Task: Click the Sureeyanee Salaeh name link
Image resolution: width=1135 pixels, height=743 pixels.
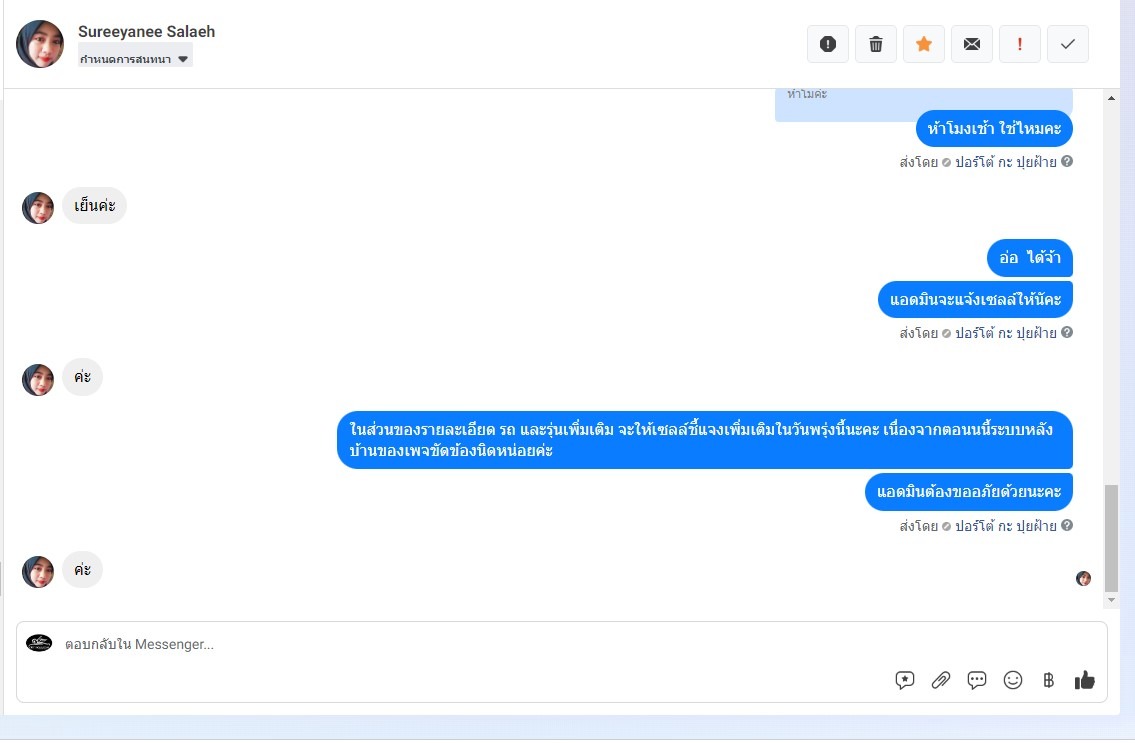Action: (146, 32)
